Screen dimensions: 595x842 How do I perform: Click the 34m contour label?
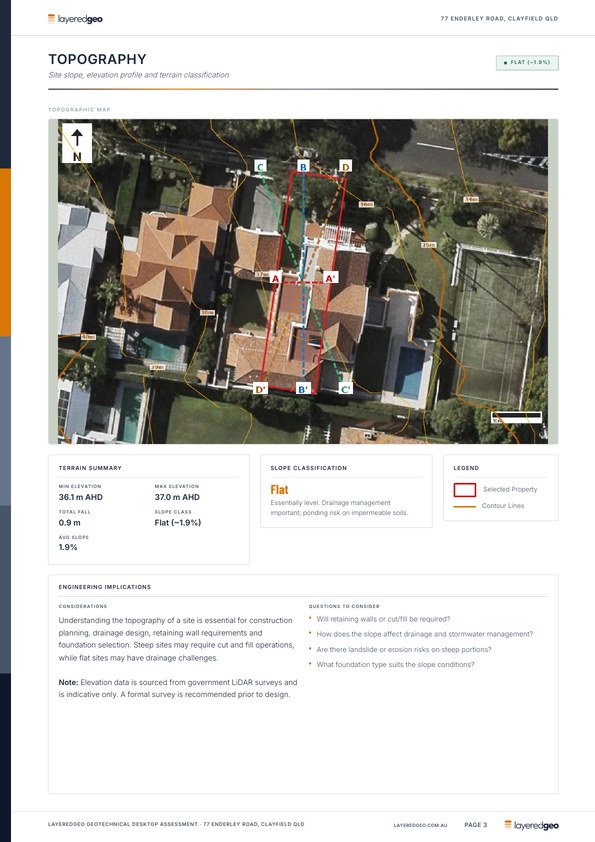pos(471,199)
